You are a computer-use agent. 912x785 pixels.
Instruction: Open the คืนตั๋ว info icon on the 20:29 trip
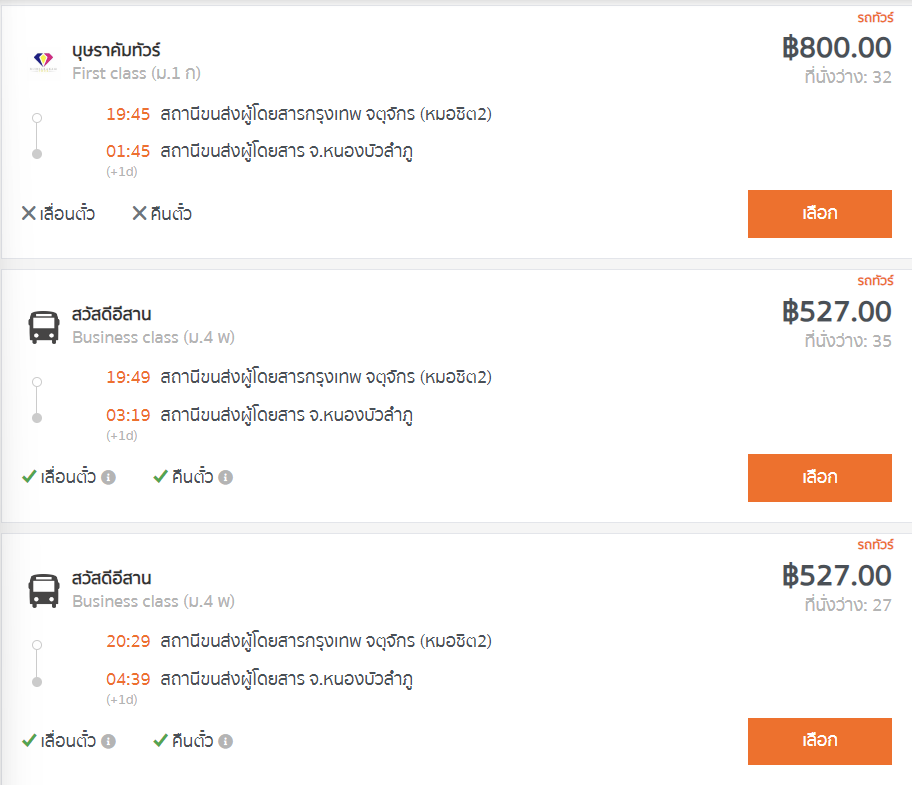tap(226, 741)
